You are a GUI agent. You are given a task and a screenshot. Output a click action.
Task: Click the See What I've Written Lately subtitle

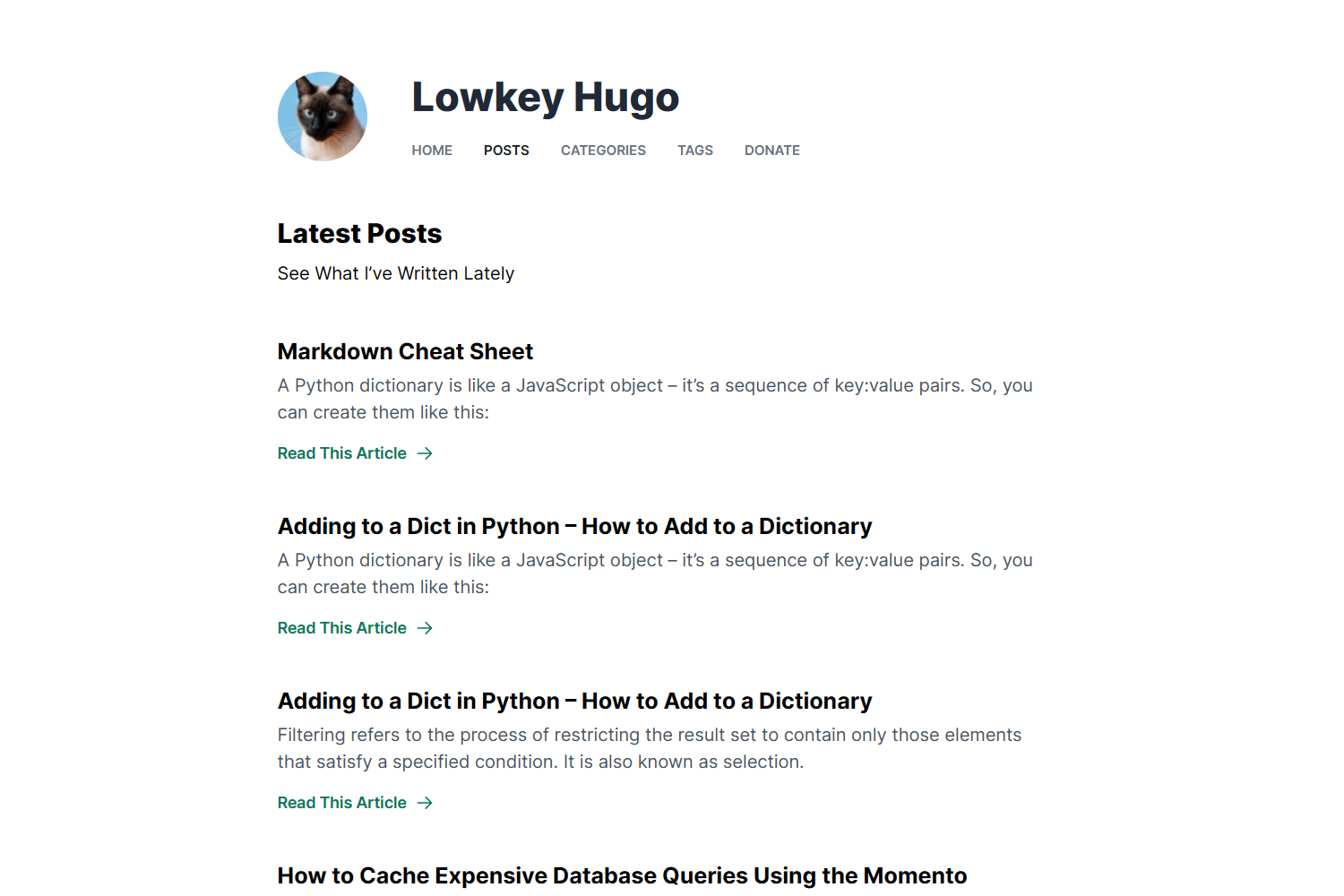[x=395, y=273]
